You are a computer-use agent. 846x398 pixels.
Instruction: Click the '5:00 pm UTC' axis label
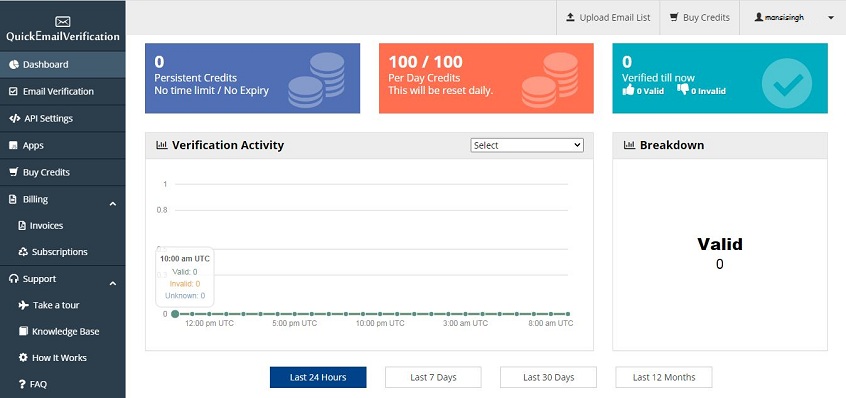point(295,324)
